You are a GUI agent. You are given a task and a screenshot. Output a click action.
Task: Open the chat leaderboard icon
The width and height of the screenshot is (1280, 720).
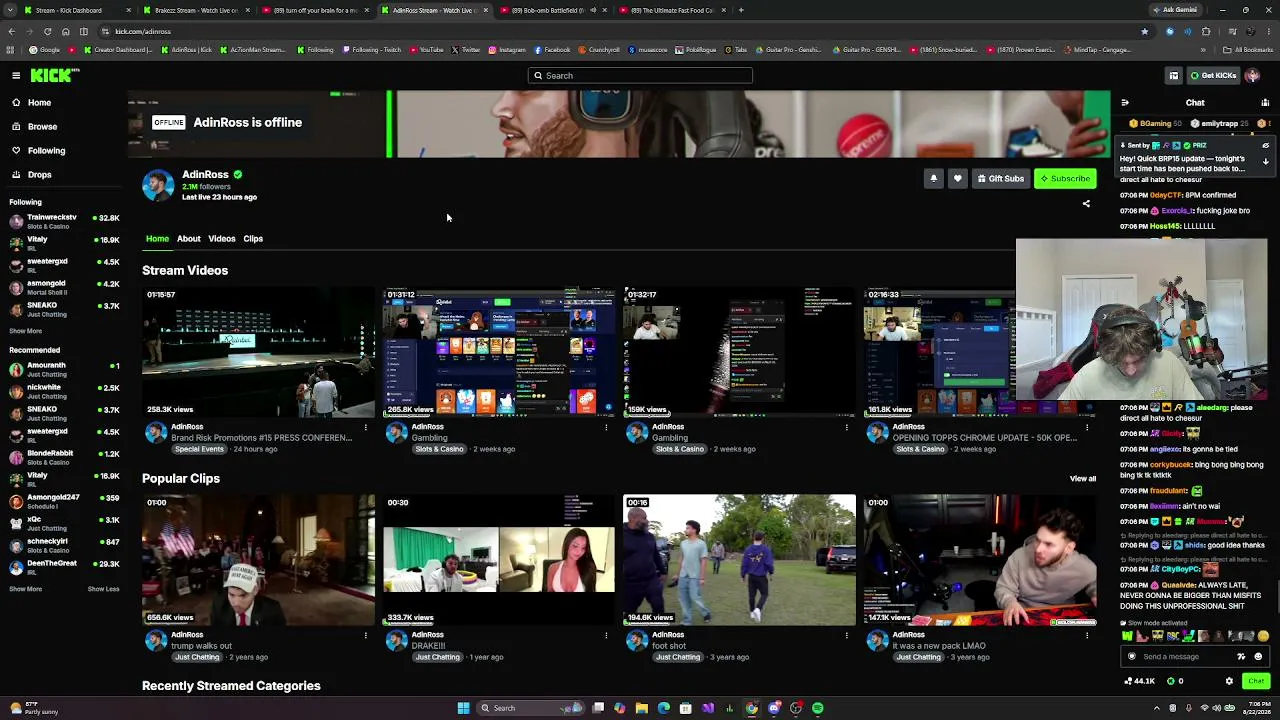1265,102
